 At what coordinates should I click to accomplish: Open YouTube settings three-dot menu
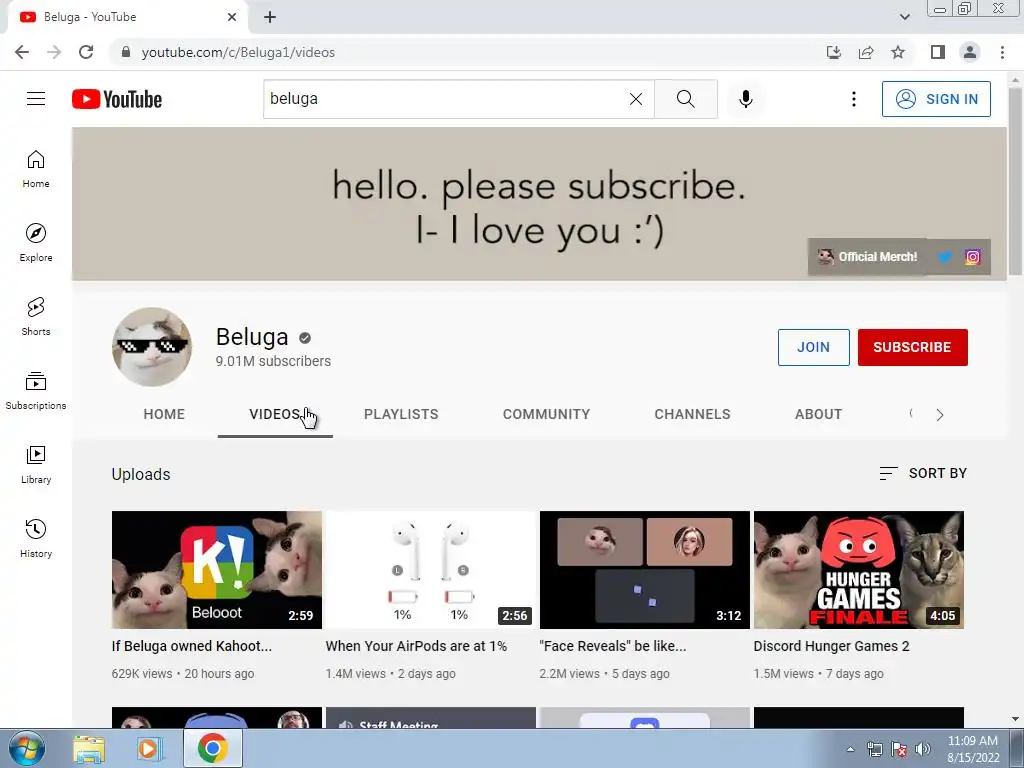point(854,99)
